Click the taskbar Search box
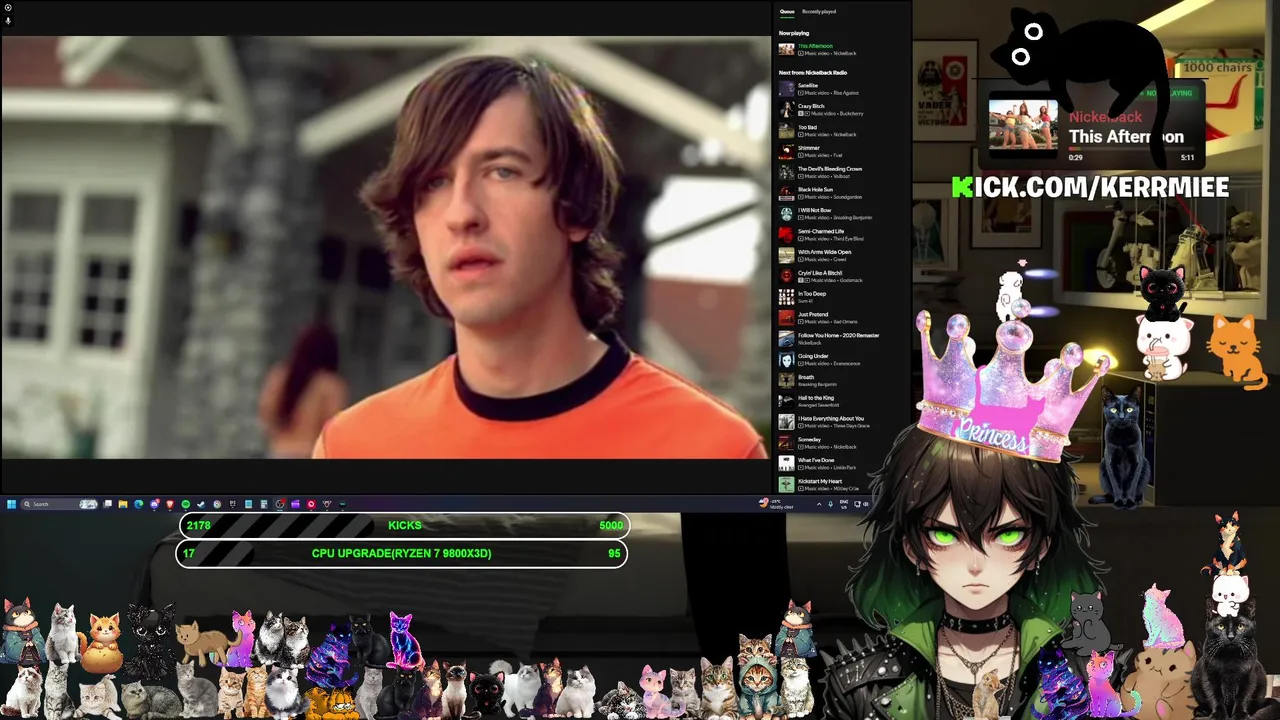1280x720 pixels. pyautogui.click(x=61, y=504)
